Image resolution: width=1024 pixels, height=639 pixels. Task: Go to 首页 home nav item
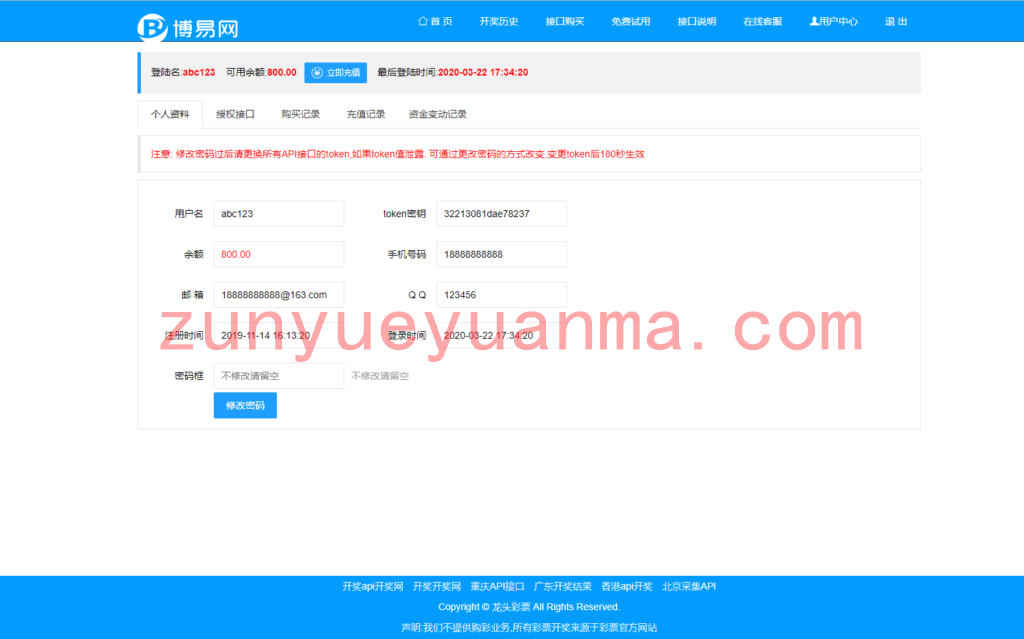click(x=435, y=22)
